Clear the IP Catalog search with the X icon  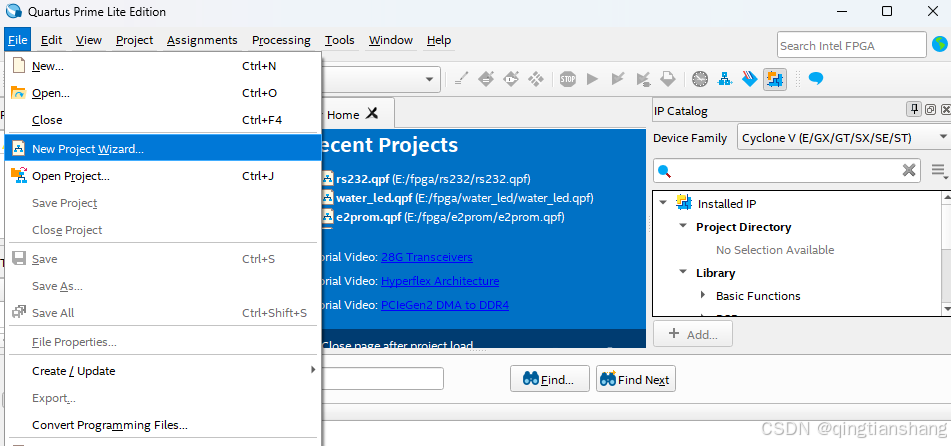(909, 171)
